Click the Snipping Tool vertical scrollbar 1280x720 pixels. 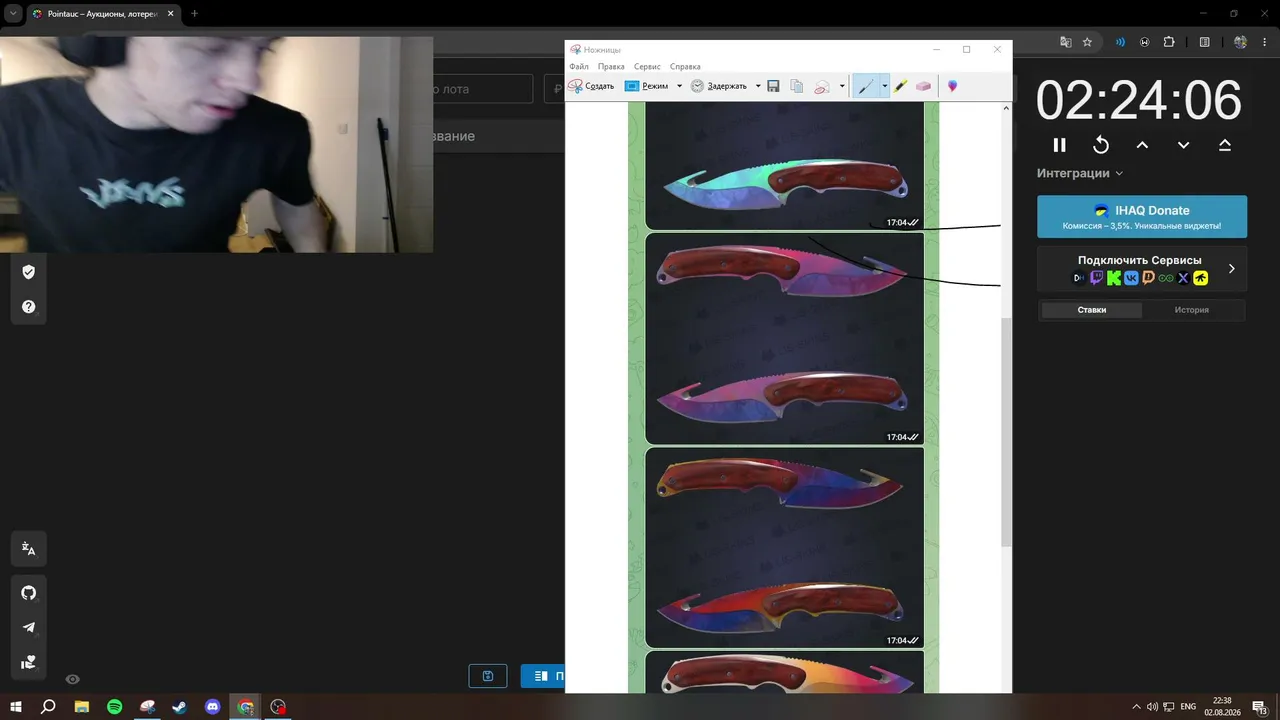[1006, 432]
